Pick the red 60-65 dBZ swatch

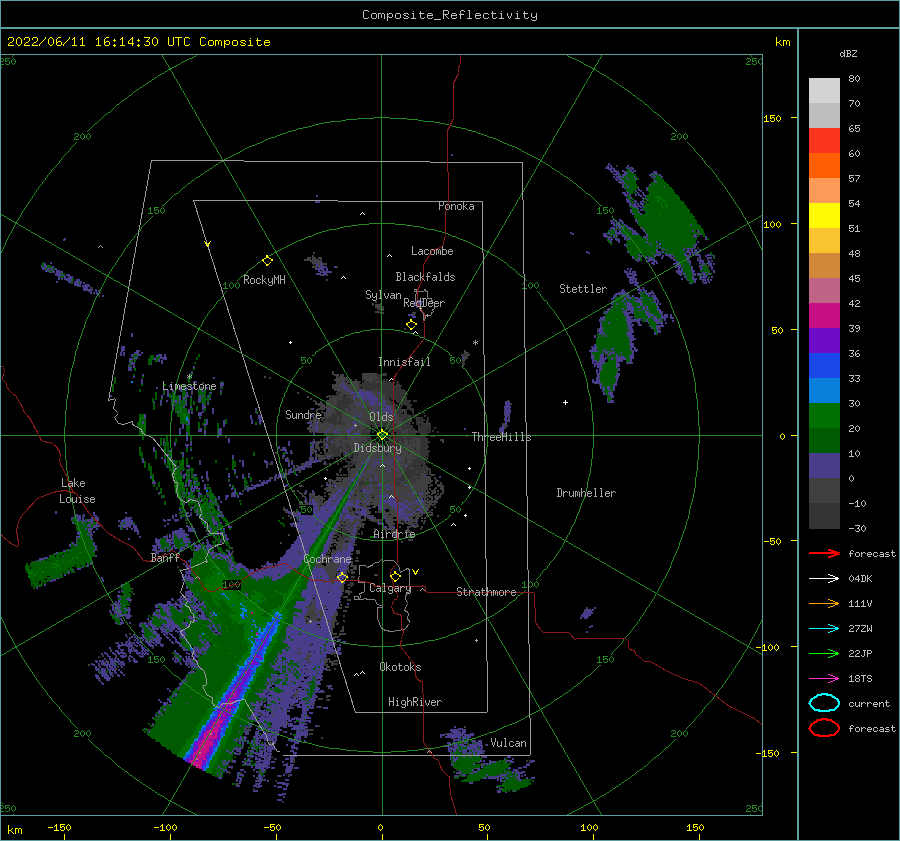click(x=824, y=141)
